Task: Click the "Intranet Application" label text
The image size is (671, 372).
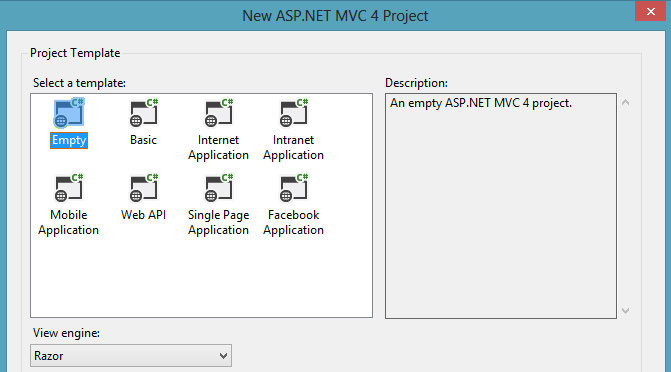Action: coord(294,148)
